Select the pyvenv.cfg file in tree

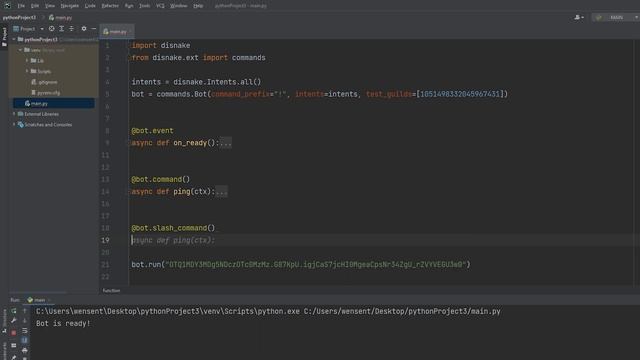[46, 93]
